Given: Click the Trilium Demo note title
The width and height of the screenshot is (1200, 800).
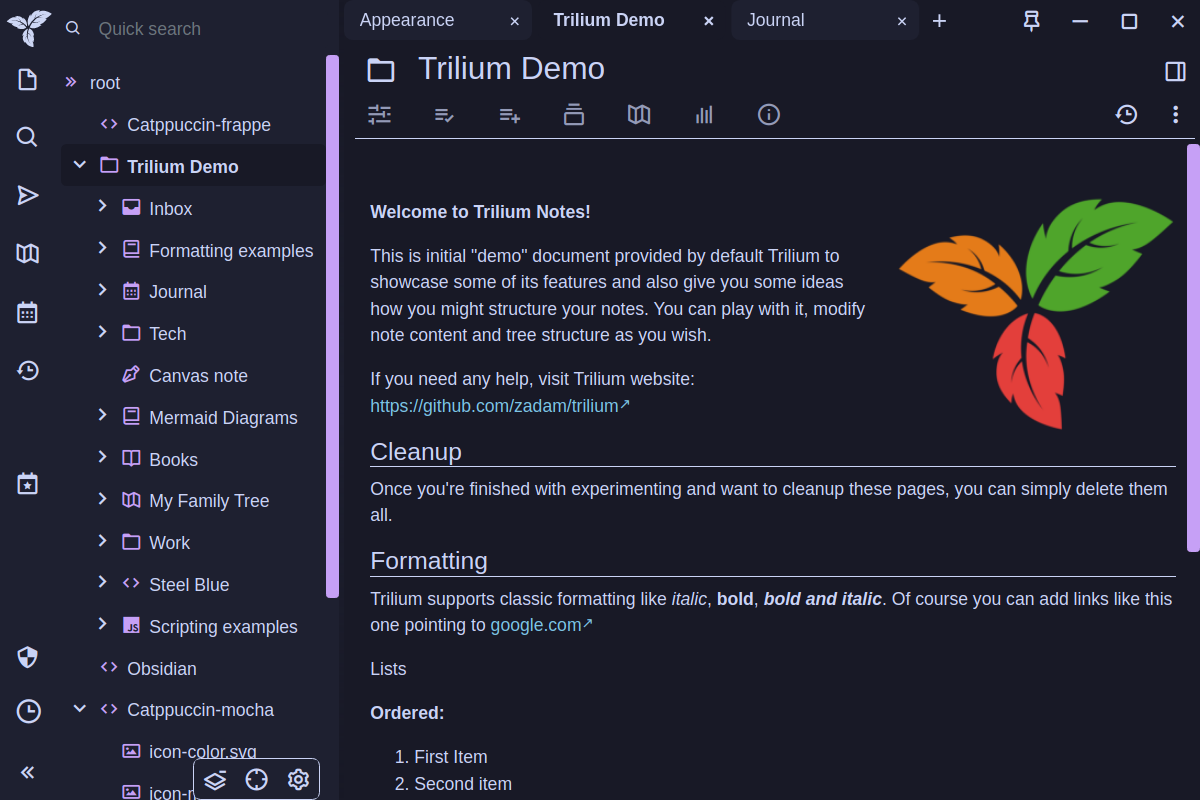Looking at the screenshot, I should pyautogui.click(x=511, y=69).
